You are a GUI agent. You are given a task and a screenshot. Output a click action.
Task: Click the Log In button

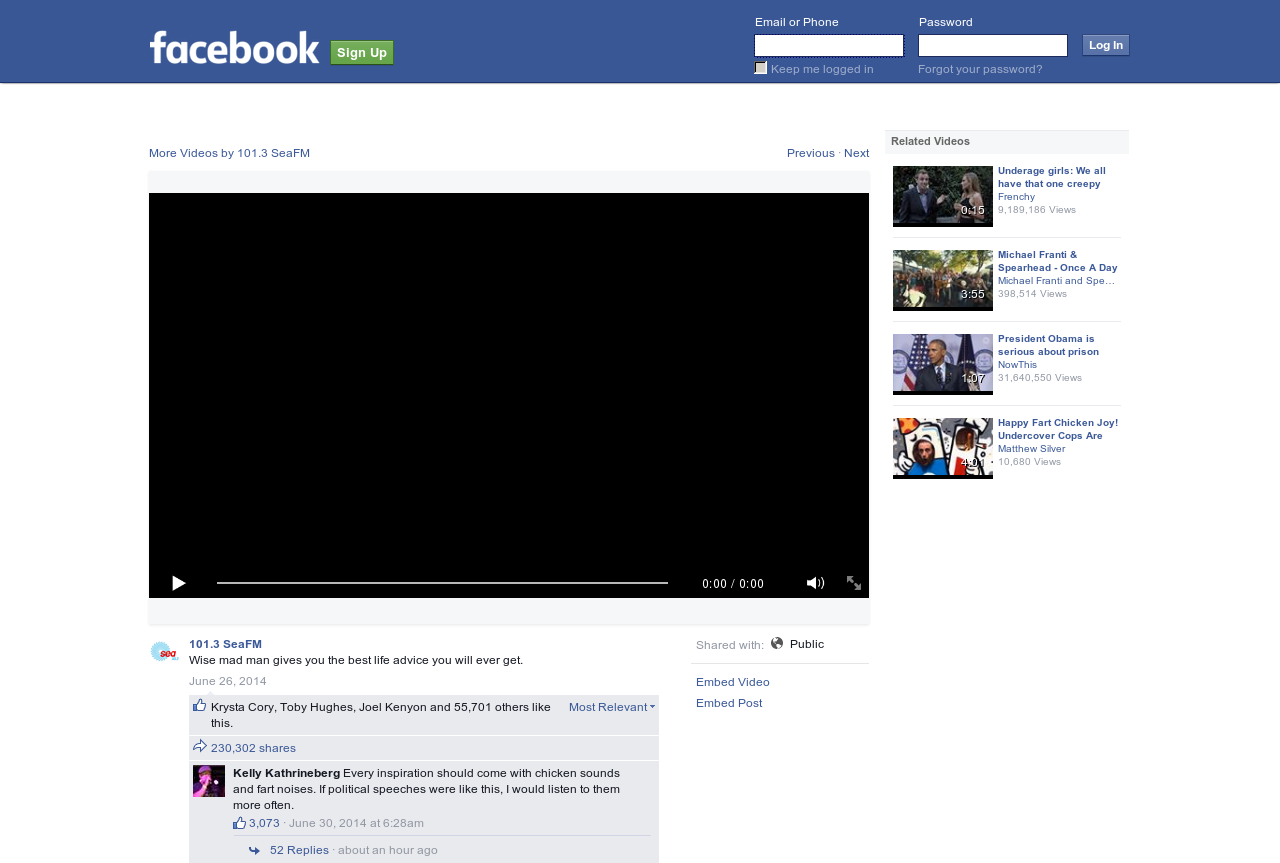coord(1106,45)
